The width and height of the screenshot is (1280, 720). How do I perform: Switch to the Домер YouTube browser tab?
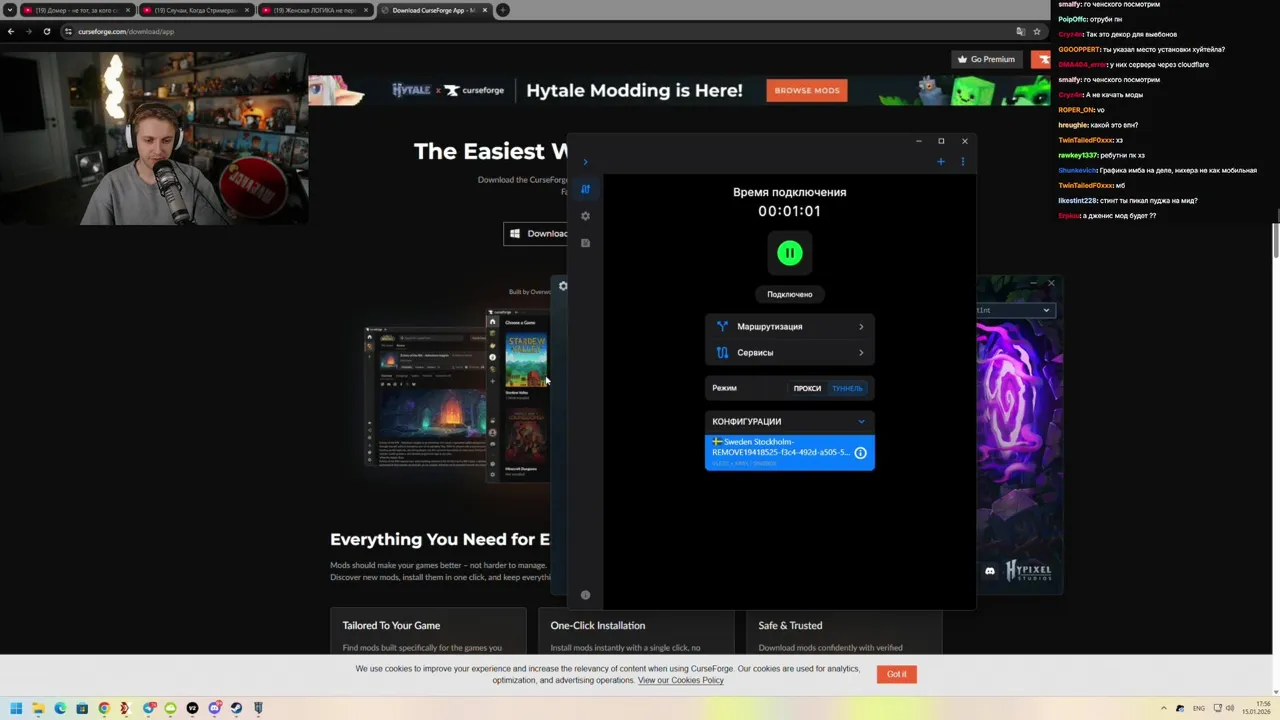(76, 10)
